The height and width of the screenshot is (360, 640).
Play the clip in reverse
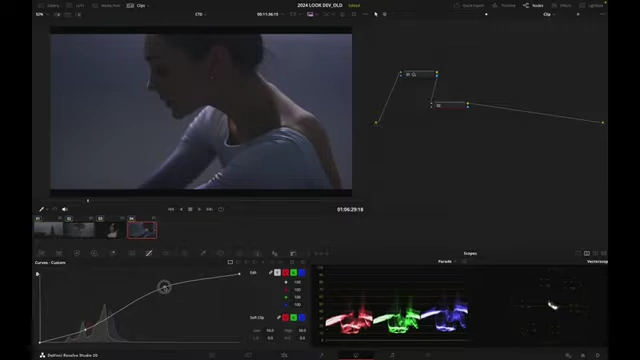click(181, 209)
